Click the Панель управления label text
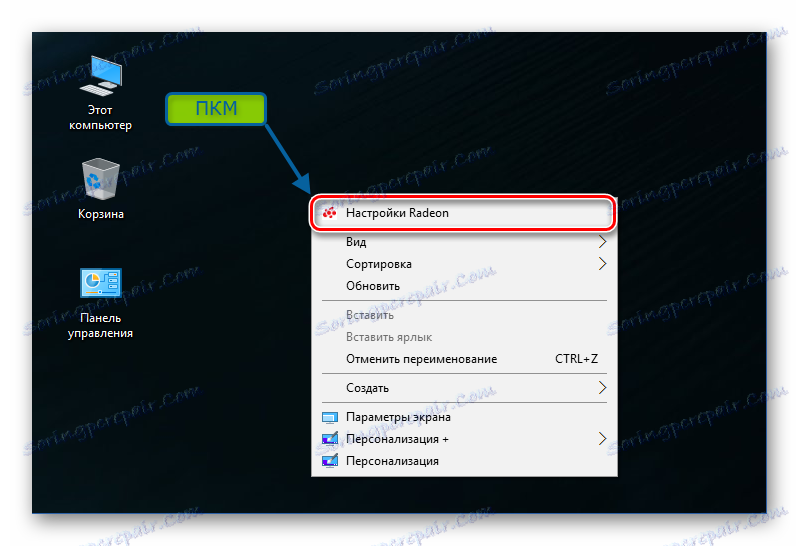The width and height of the screenshot is (799, 546). (x=100, y=325)
